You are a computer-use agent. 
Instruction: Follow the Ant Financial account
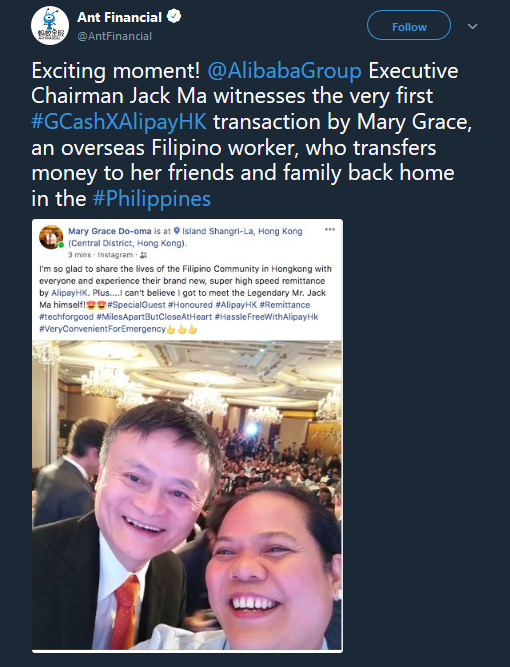409,25
